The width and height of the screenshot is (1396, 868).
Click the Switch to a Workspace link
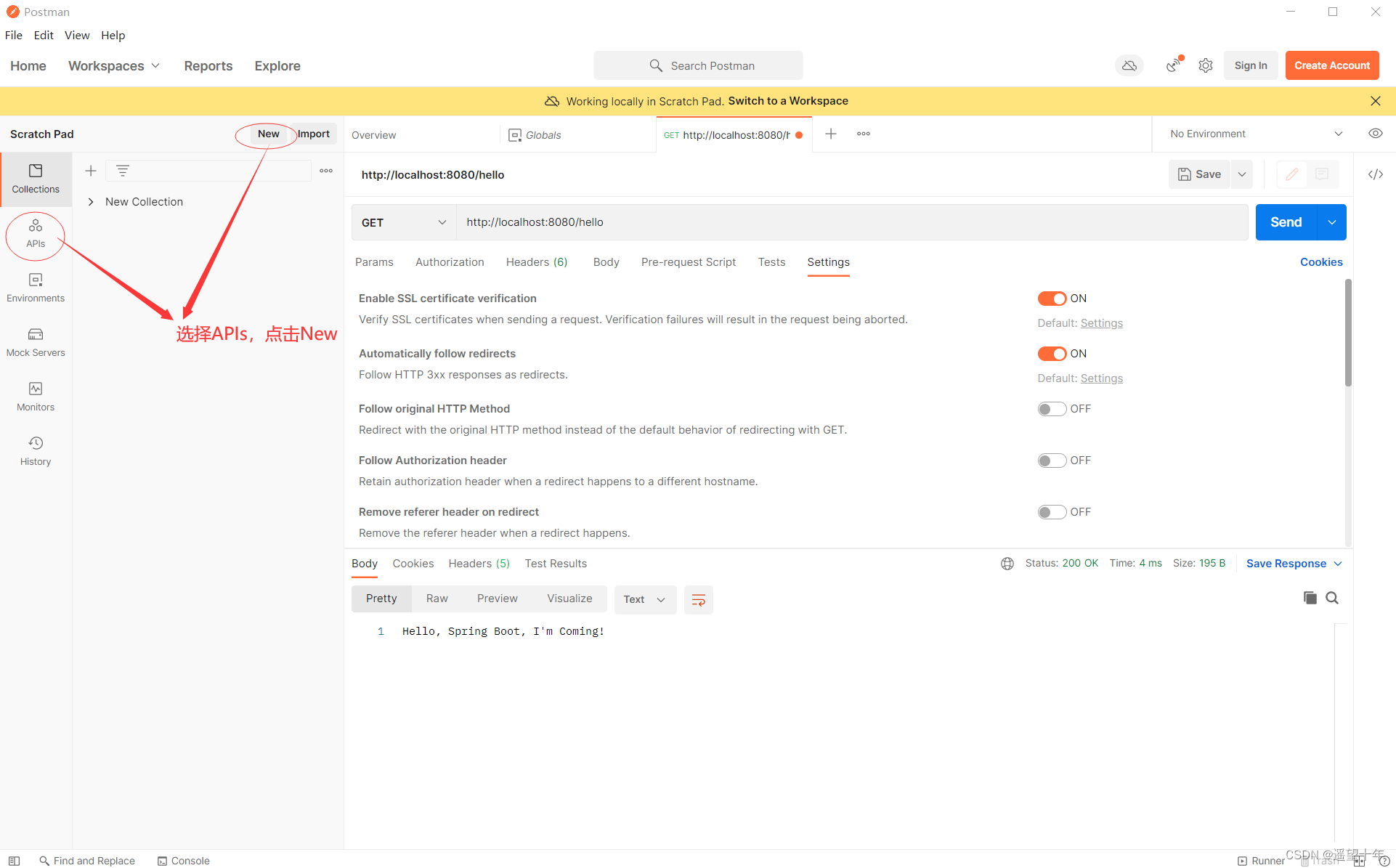click(787, 101)
